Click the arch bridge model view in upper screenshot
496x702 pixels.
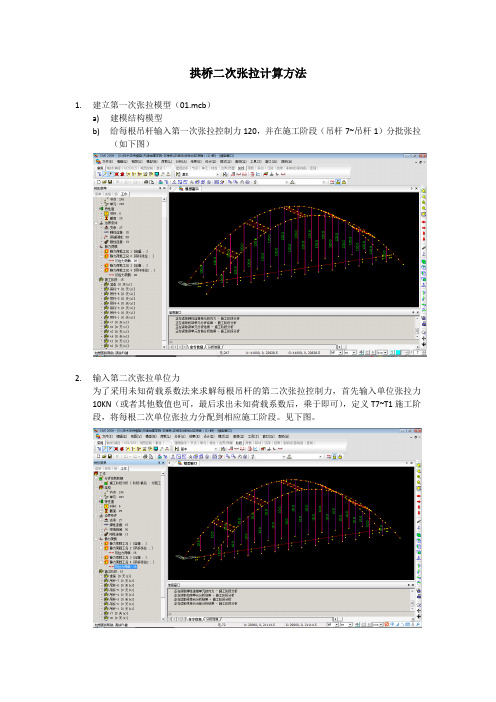[x=294, y=249]
